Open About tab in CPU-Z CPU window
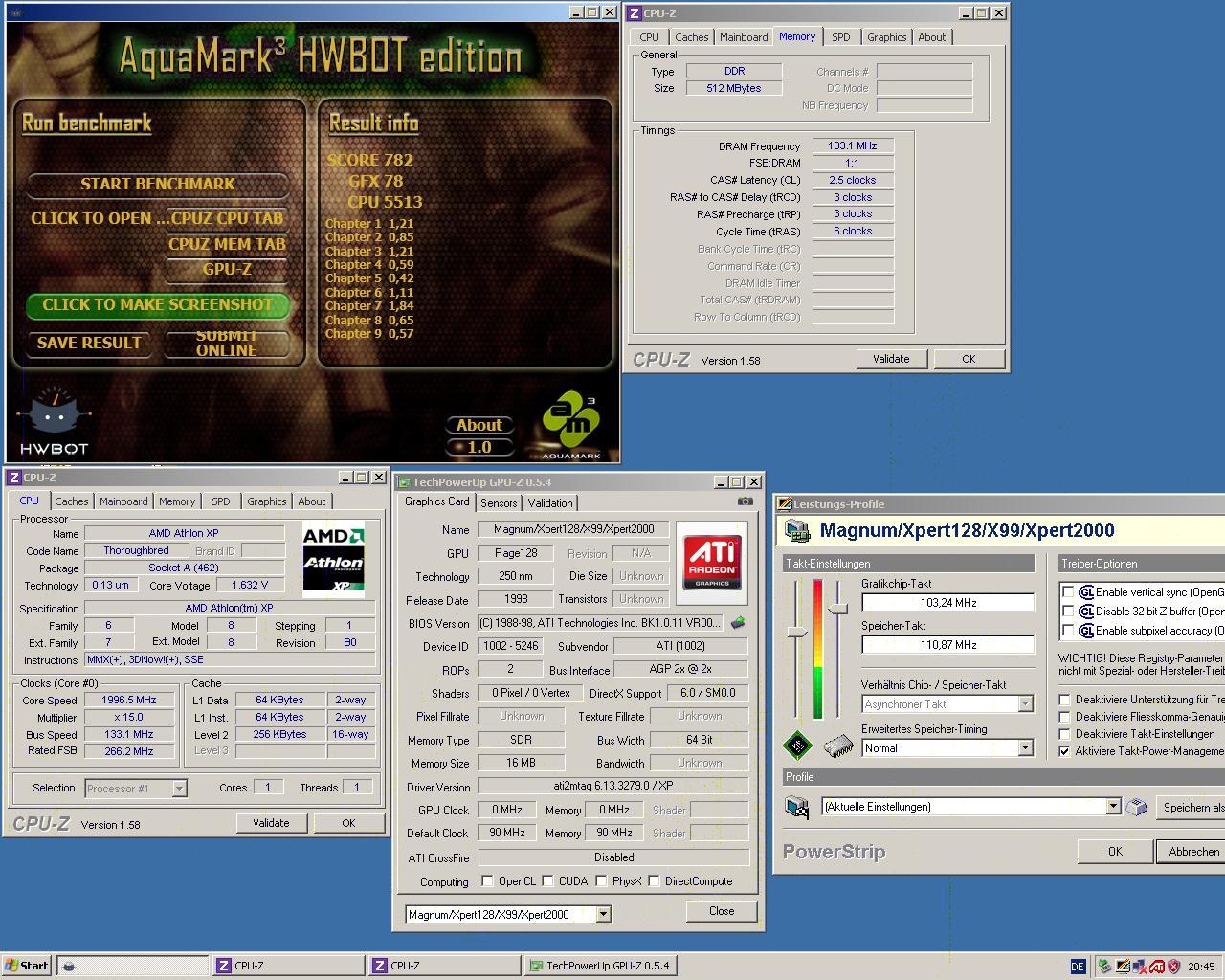Screen dimensions: 1225x980 311,501
